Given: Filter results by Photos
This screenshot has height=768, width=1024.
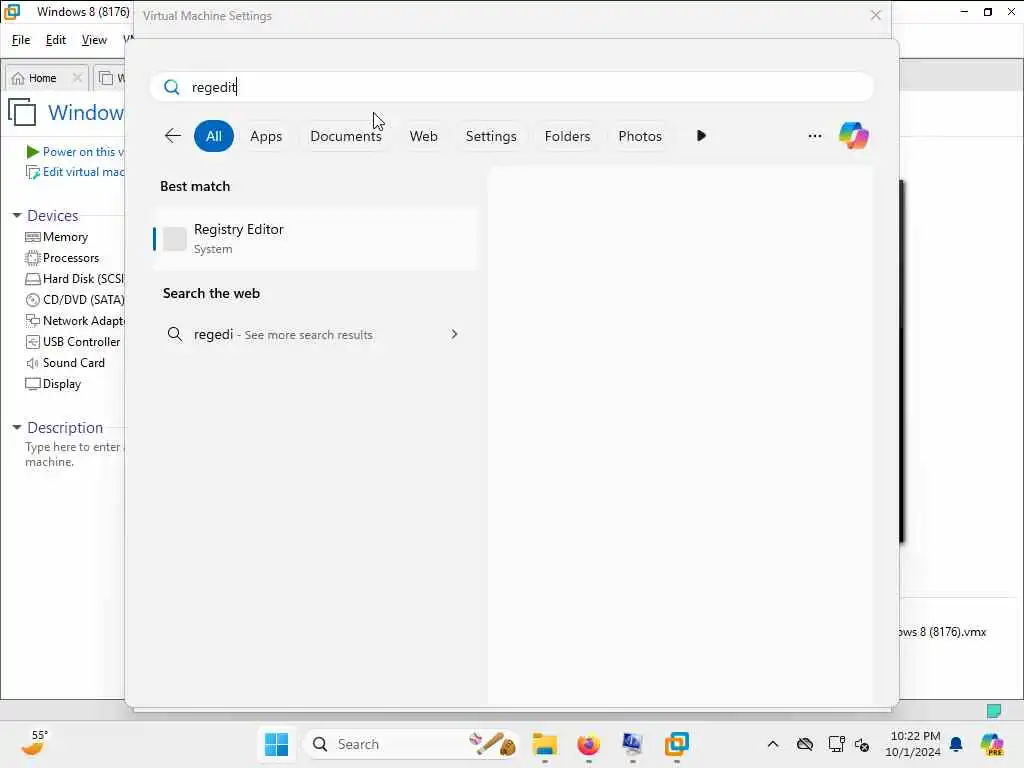Looking at the screenshot, I should pos(639,136).
